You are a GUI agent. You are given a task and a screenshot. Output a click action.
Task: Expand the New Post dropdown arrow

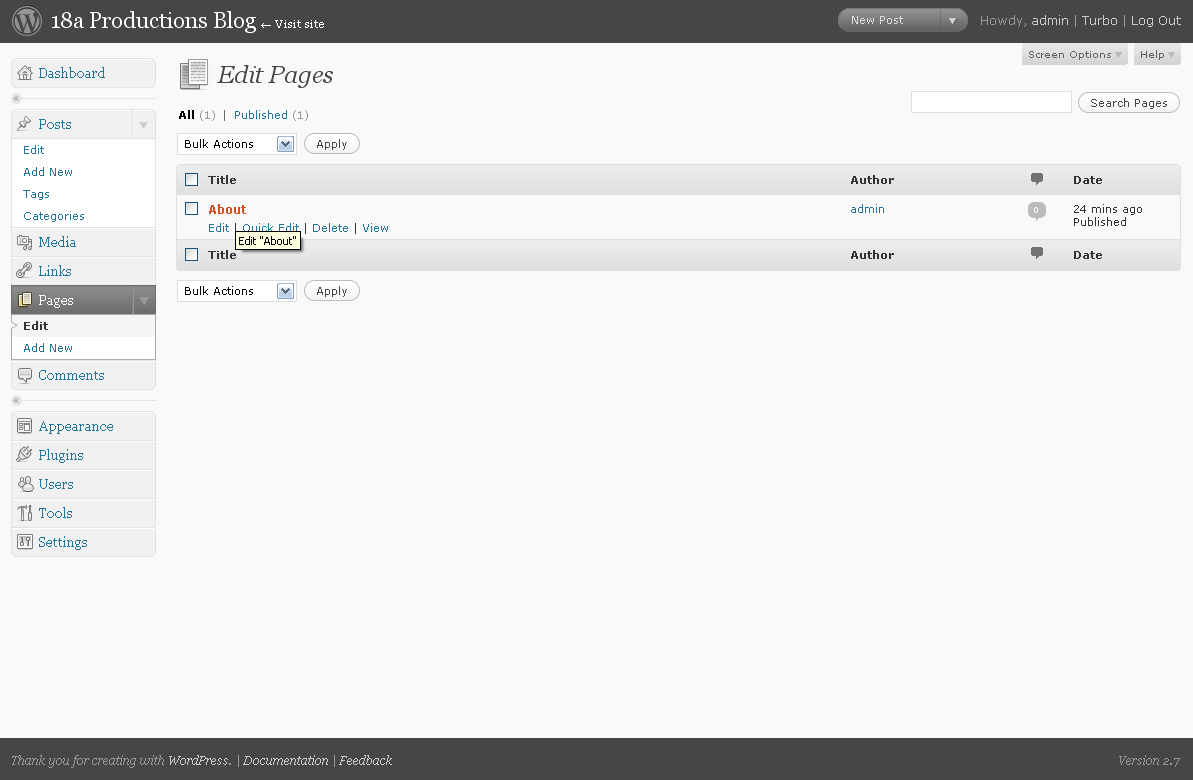tap(953, 21)
